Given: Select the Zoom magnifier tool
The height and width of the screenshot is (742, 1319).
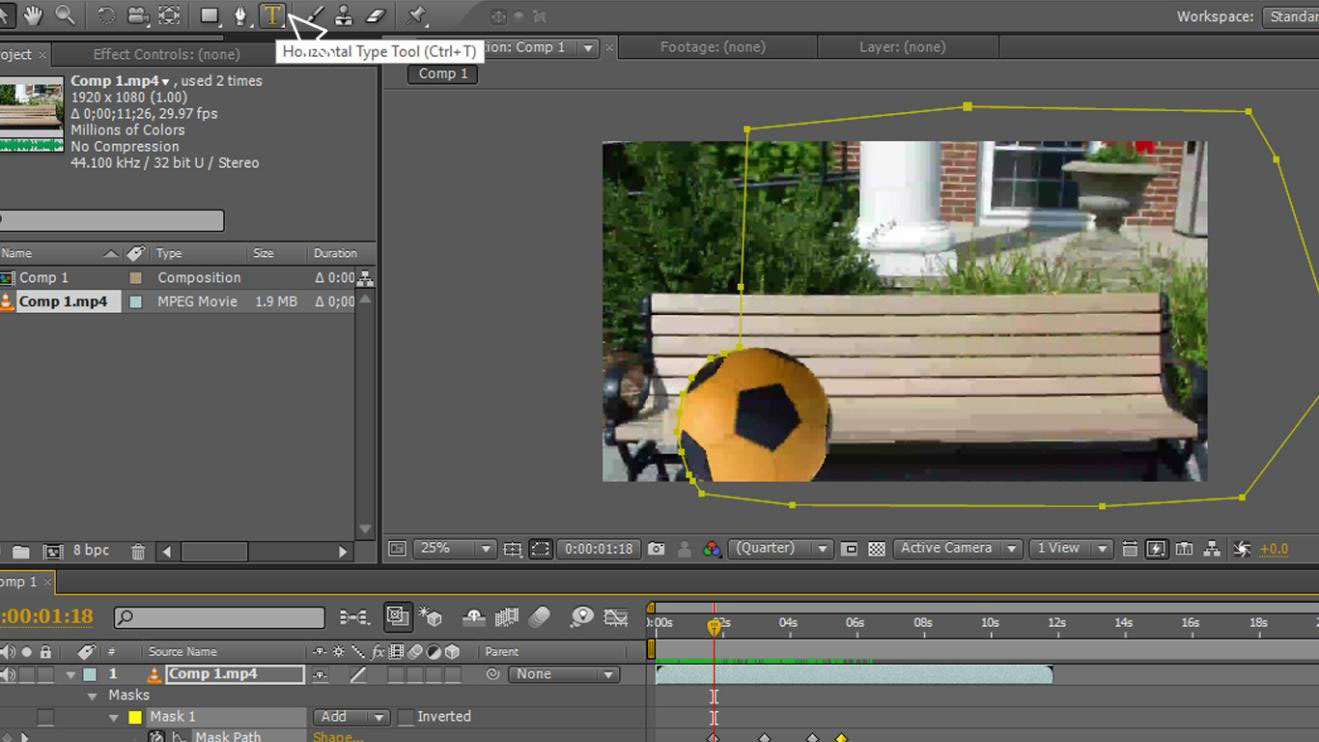Looking at the screenshot, I should (x=65, y=15).
